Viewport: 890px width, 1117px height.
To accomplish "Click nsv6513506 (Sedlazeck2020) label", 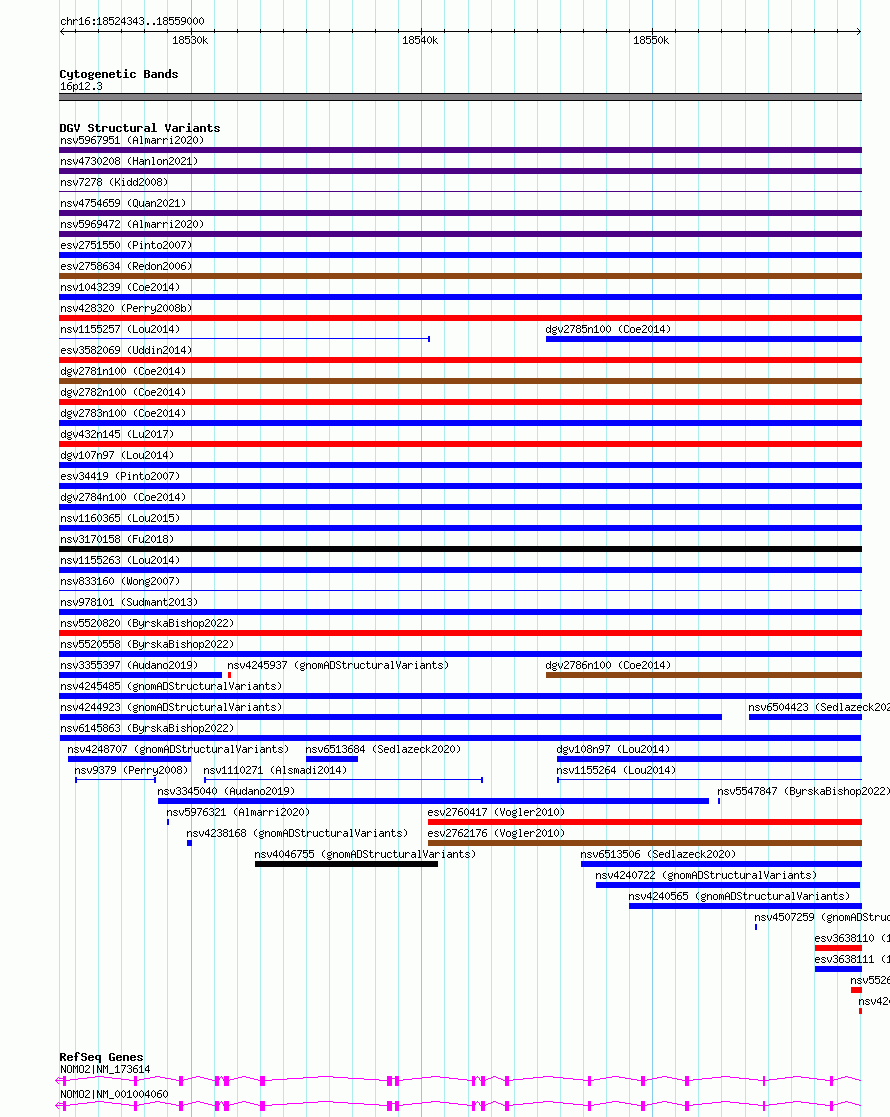I will point(658,855).
